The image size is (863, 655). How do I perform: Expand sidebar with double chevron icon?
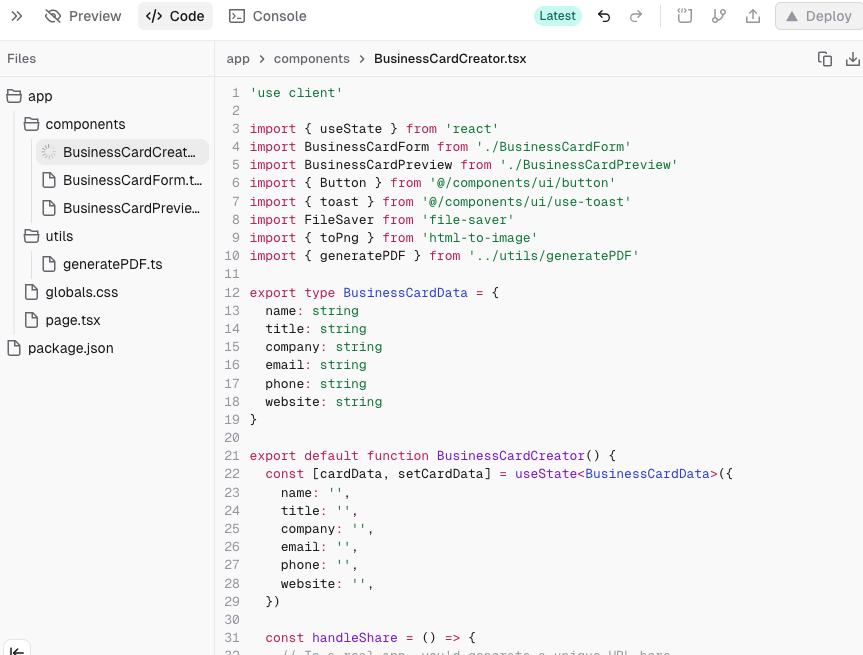tap(16, 16)
